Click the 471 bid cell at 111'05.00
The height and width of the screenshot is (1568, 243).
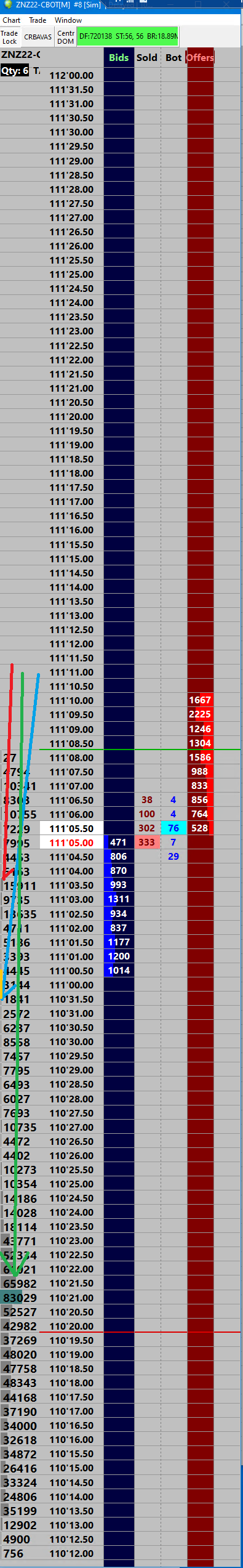coord(119,842)
